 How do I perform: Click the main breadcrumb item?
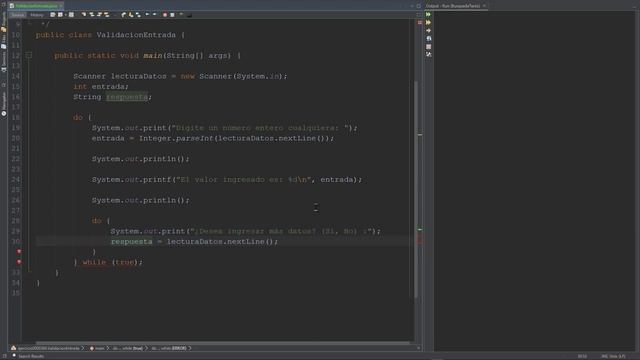[98, 348]
